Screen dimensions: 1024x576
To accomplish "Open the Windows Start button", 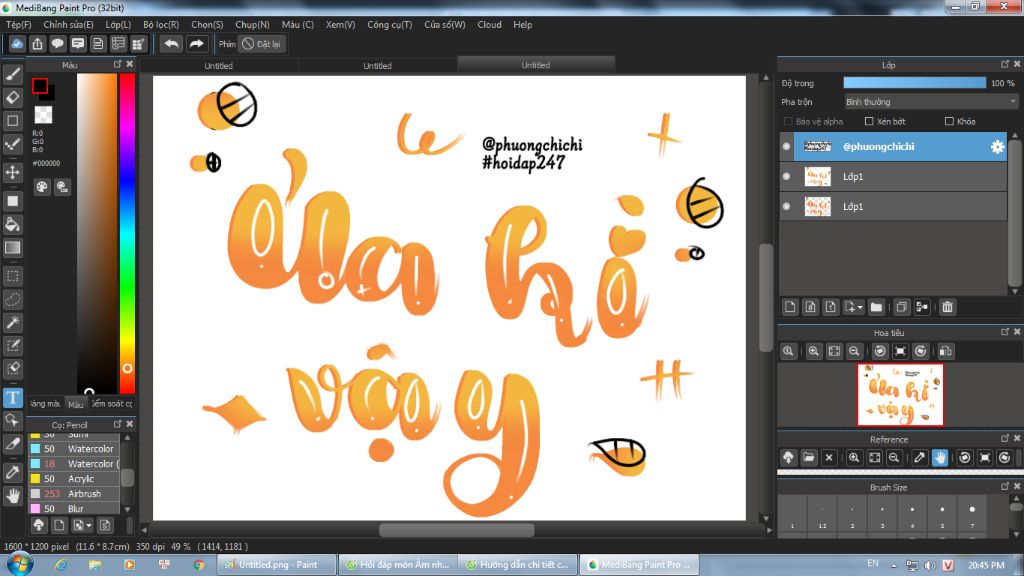I will pyautogui.click(x=20, y=564).
